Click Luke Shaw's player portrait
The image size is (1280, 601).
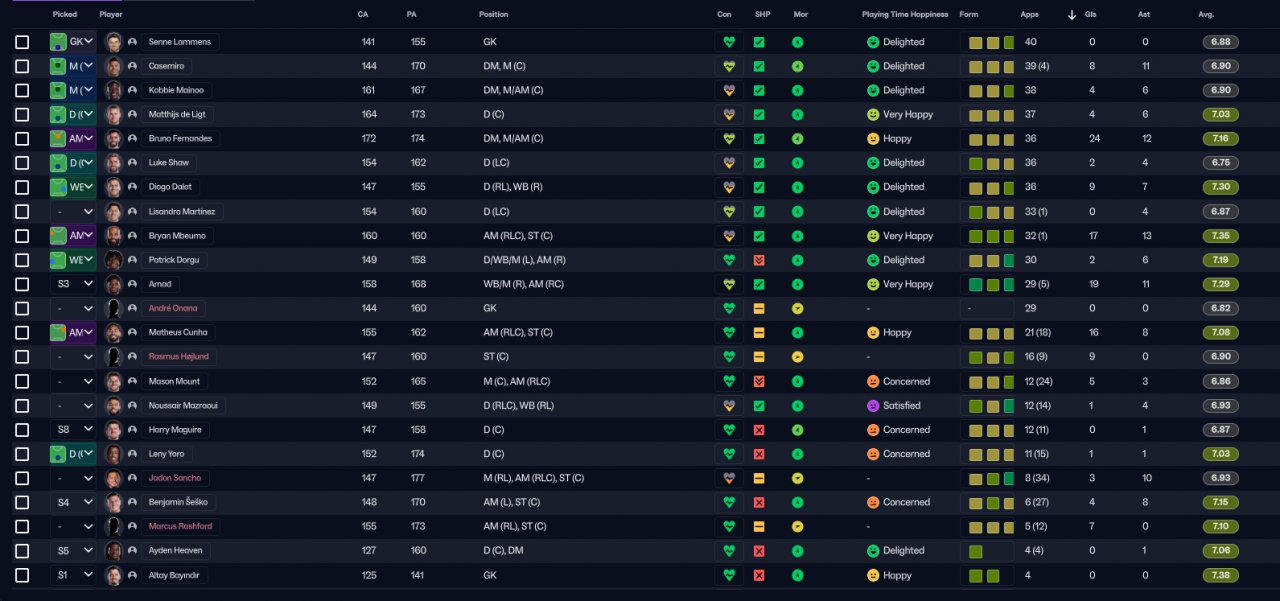[113, 163]
